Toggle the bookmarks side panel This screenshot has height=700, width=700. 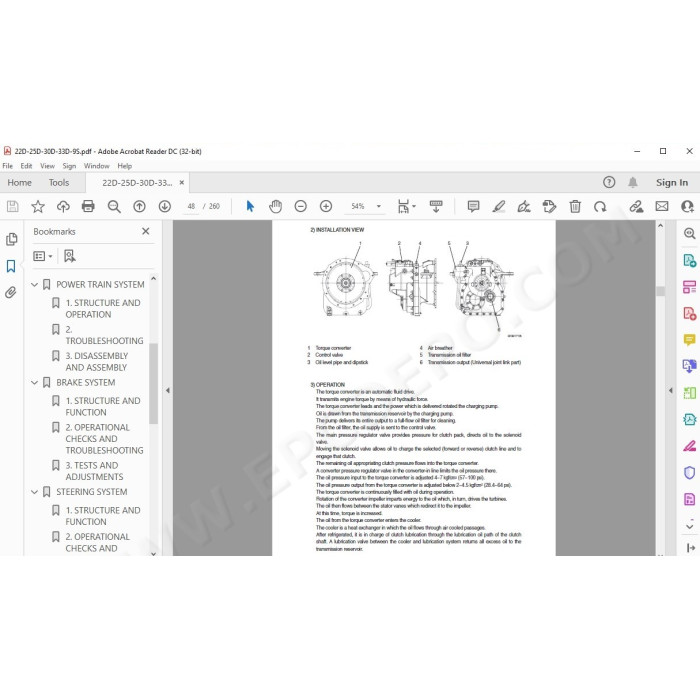pyautogui.click(x=11, y=266)
